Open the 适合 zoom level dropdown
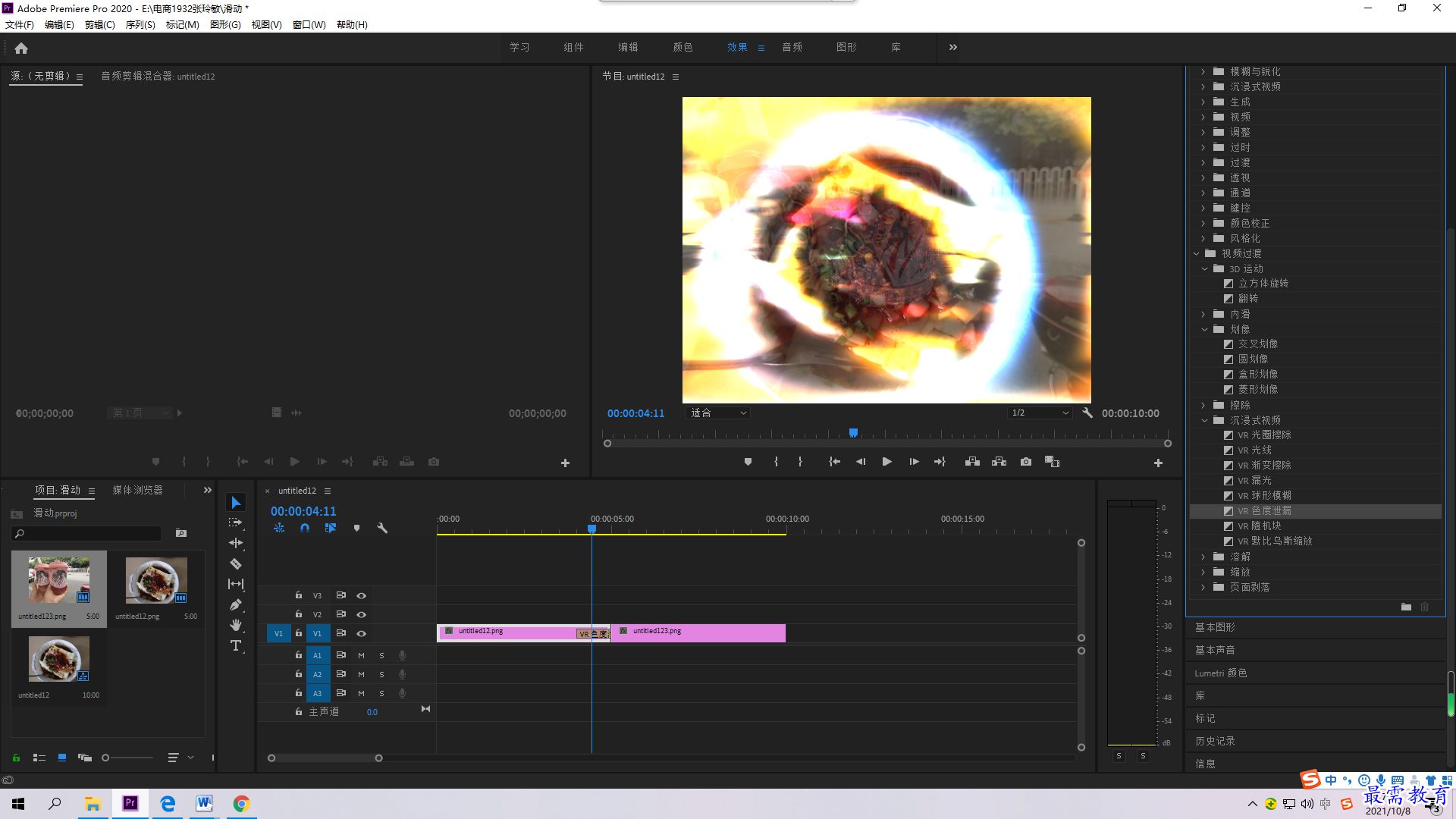The height and width of the screenshot is (819, 1456). coord(717,413)
